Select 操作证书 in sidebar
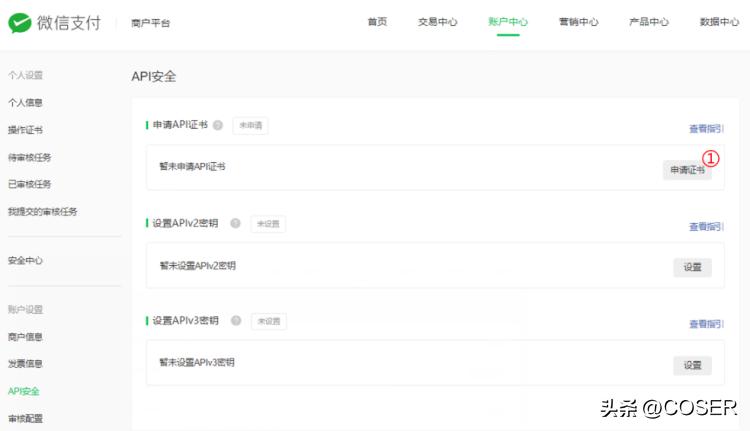 [x=25, y=130]
